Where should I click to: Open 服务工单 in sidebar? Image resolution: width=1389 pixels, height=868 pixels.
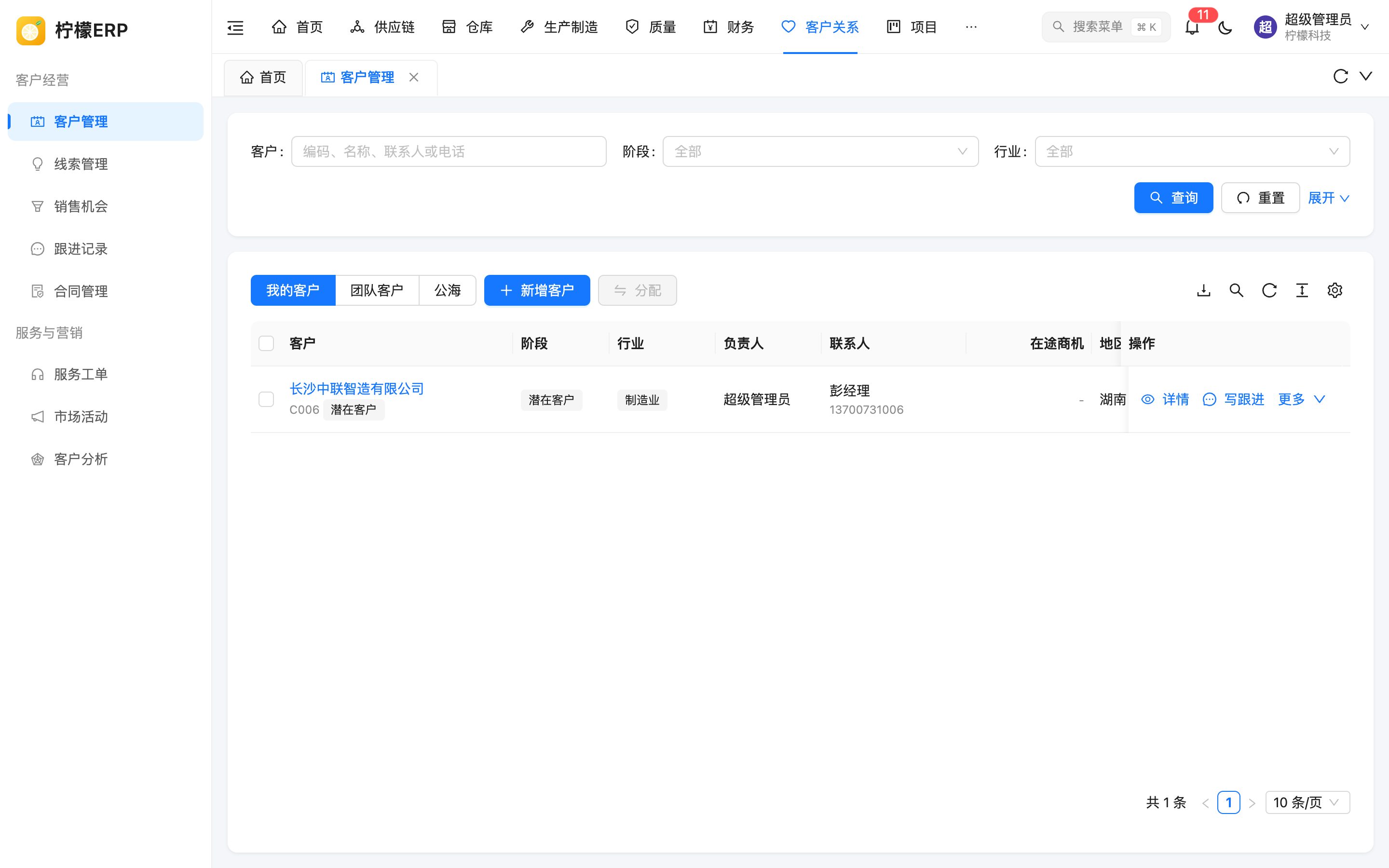point(106,374)
